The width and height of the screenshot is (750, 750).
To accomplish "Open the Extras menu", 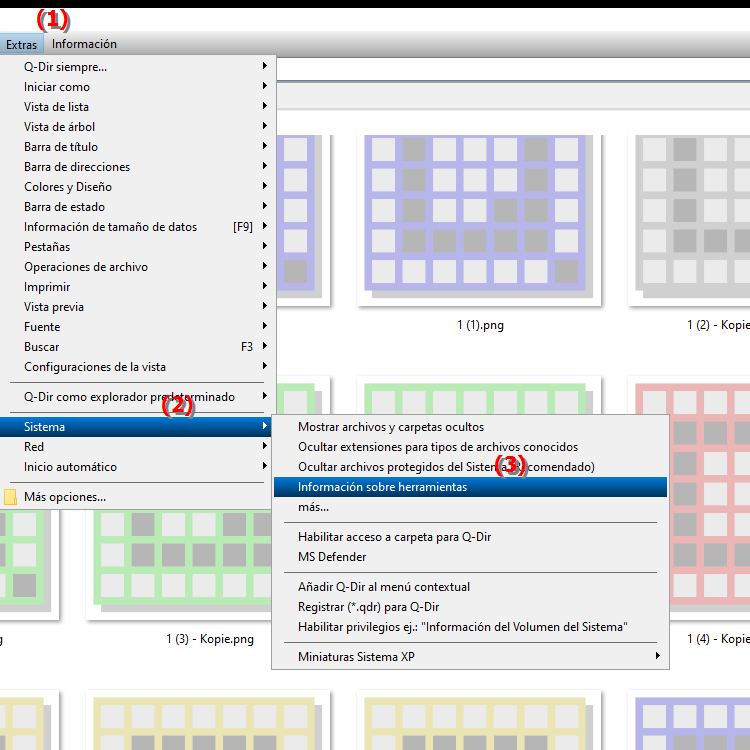I will 22,44.
